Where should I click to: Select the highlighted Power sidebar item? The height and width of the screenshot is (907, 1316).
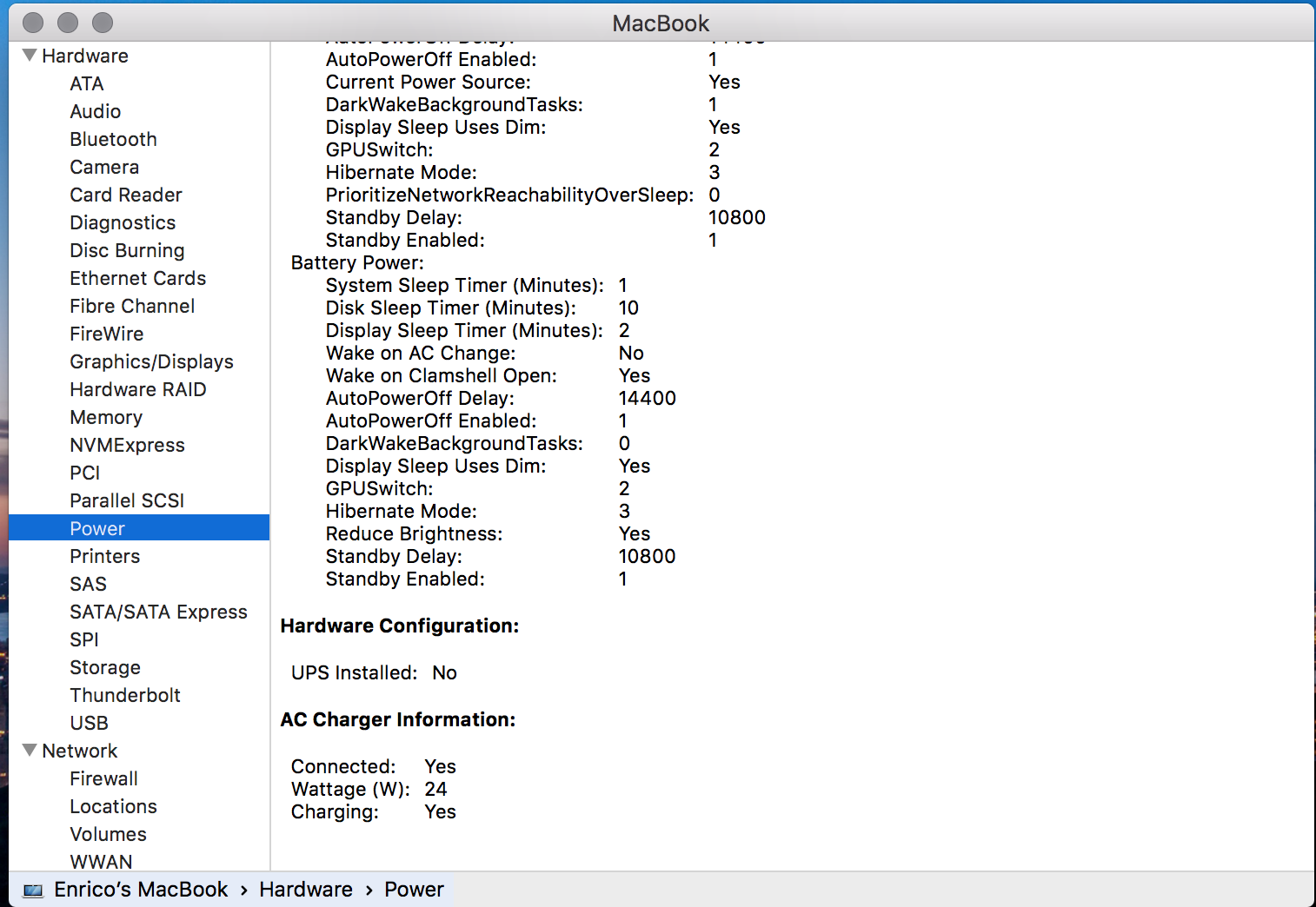[139, 528]
